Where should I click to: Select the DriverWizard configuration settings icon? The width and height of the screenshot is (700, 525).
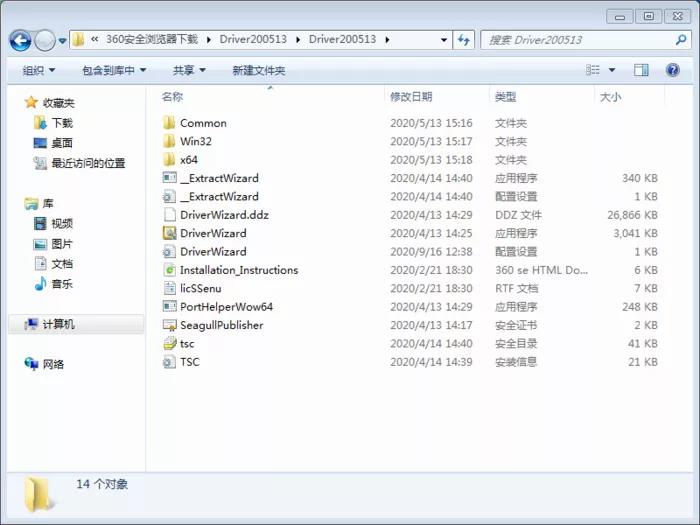tap(169, 251)
